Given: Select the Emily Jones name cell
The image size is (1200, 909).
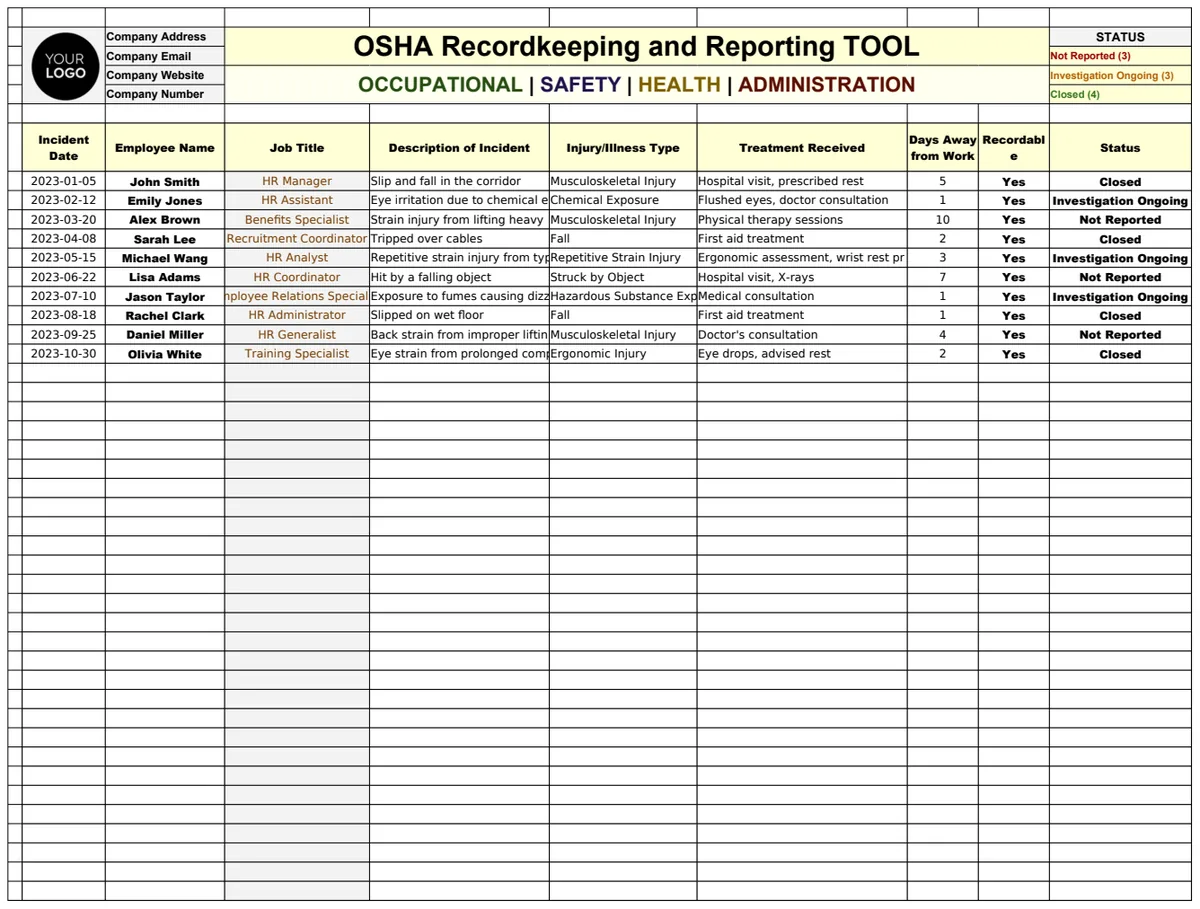Looking at the screenshot, I should tap(165, 201).
